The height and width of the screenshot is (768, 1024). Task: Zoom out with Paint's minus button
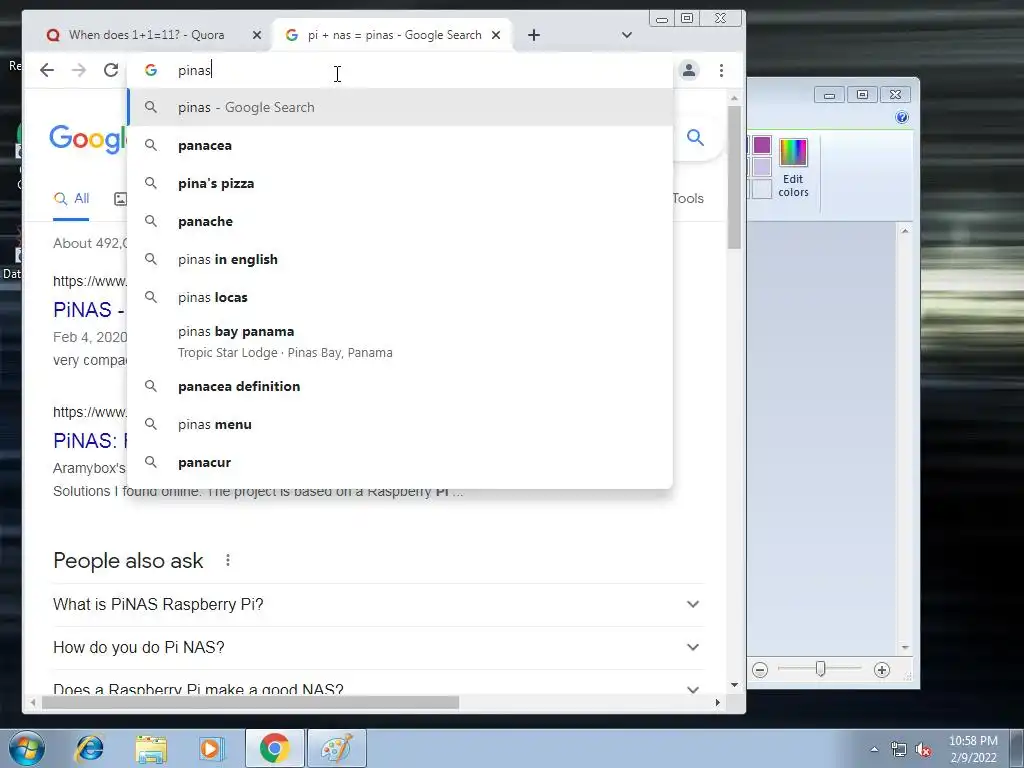click(760, 670)
